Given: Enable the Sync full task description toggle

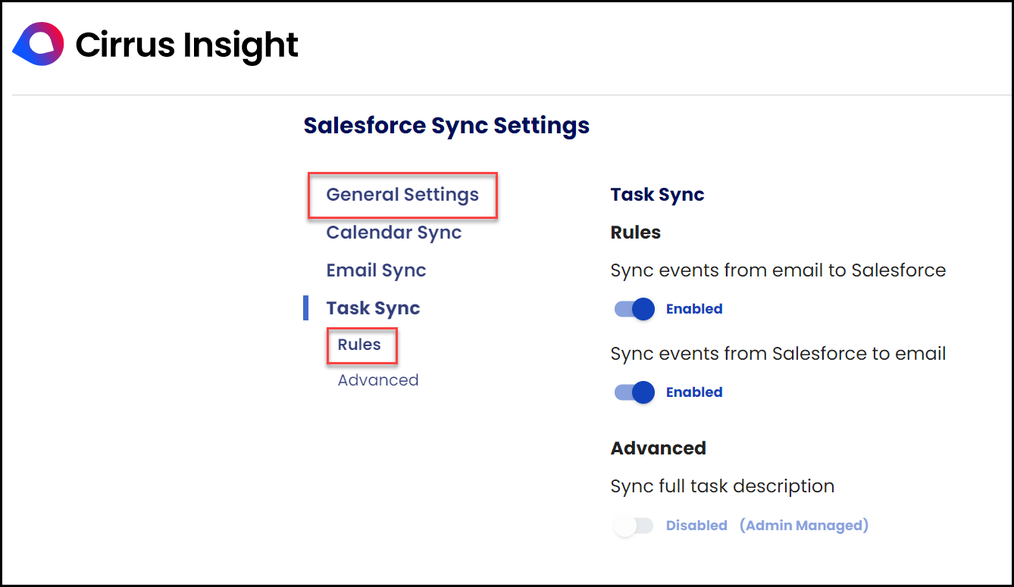Looking at the screenshot, I should point(633,525).
